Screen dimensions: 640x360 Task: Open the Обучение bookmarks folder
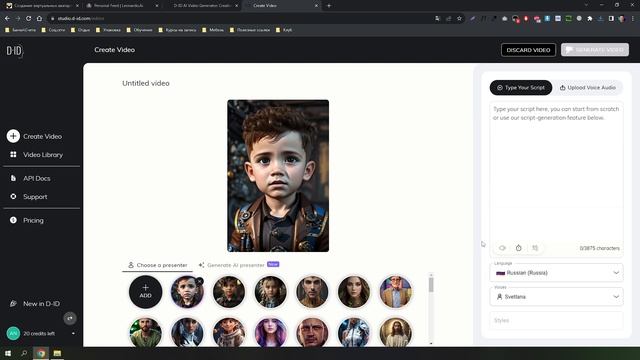[x=139, y=30]
